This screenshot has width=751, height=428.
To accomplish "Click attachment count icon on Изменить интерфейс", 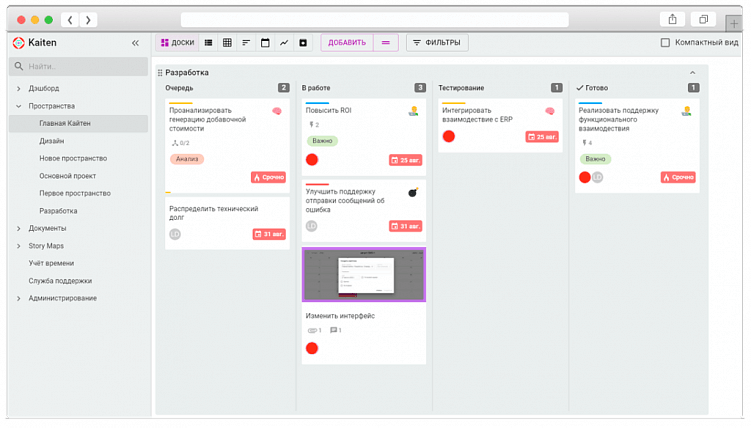I will pos(314,330).
